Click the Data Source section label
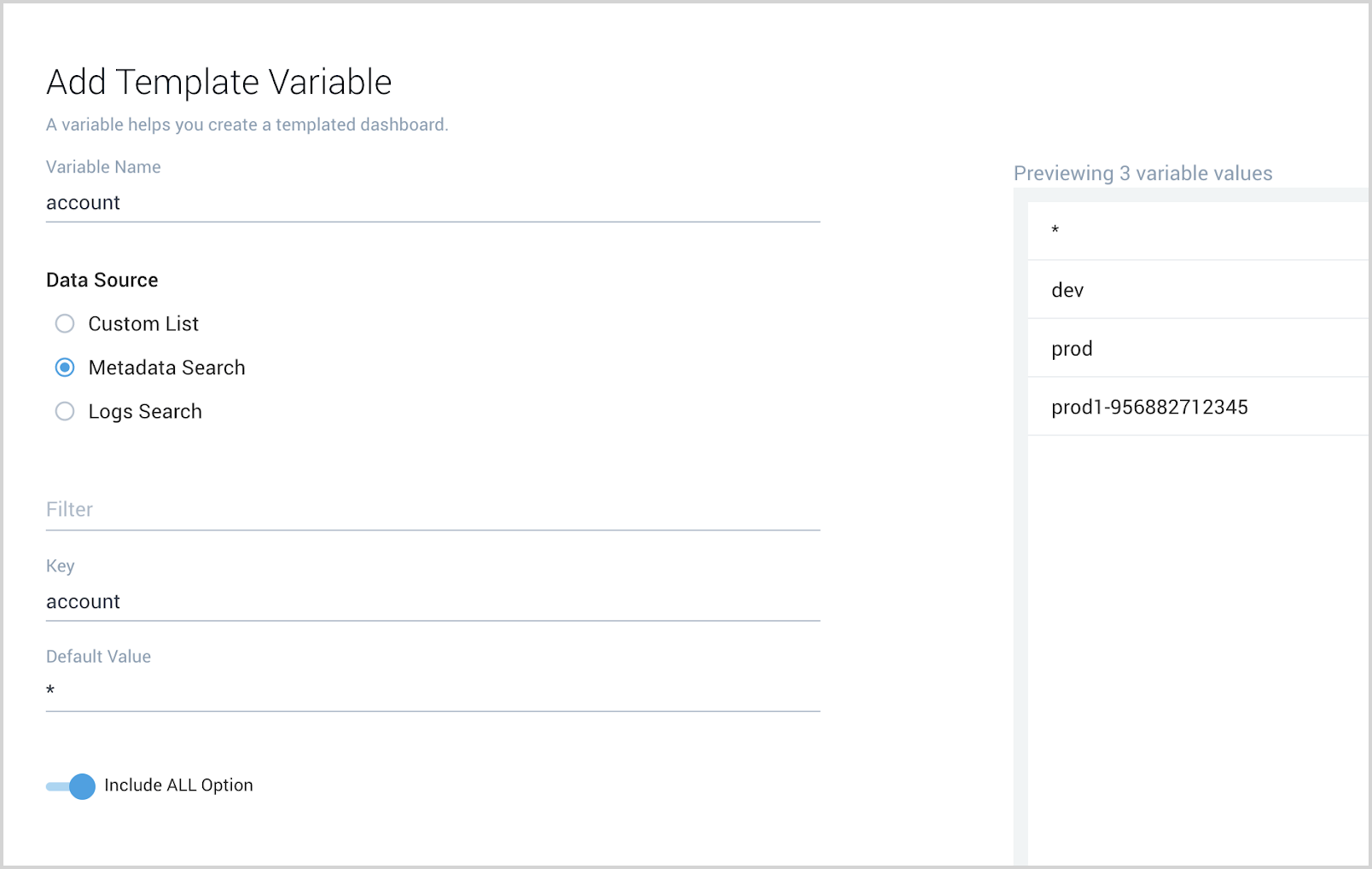The height and width of the screenshot is (869, 1372). click(x=102, y=280)
